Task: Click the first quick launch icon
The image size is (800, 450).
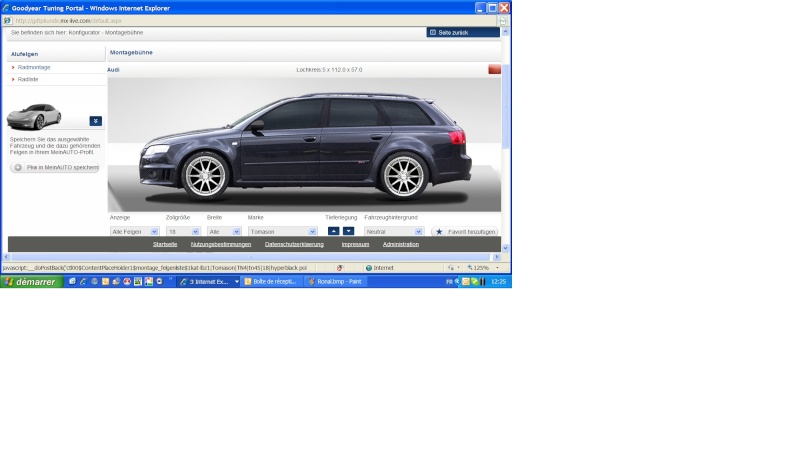Action: 72,282
